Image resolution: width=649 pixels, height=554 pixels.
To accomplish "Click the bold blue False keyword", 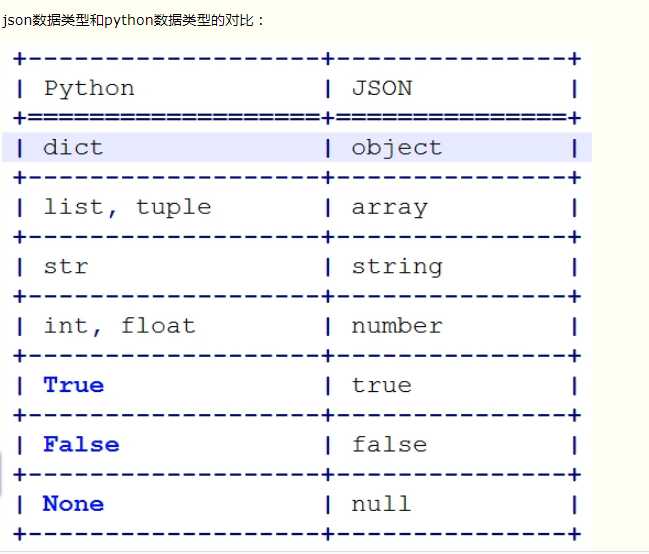I will pos(80,444).
